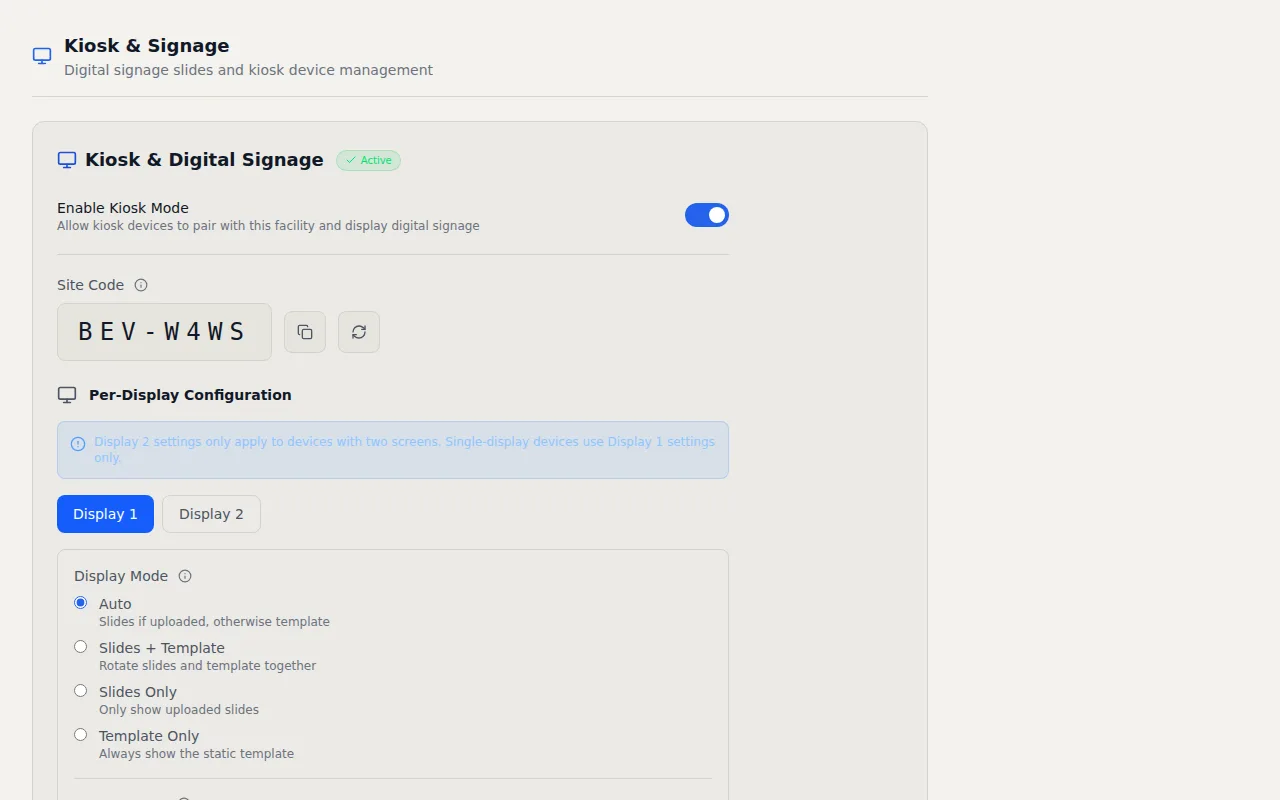Viewport: 1280px width, 800px height.
Task: Click the Display Mode info icon
Action: 185,576
